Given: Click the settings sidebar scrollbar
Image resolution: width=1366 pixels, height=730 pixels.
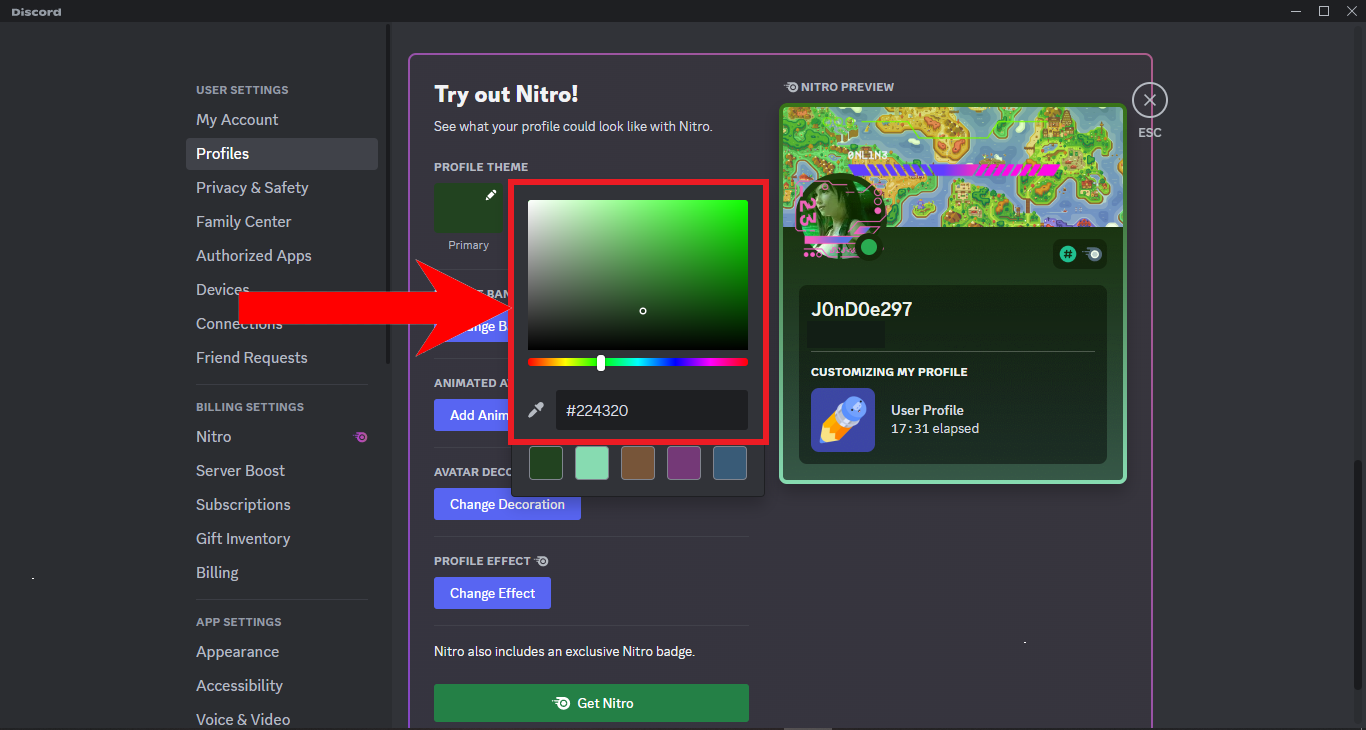Looking at the screenshot, I should [x=388, y=195].
